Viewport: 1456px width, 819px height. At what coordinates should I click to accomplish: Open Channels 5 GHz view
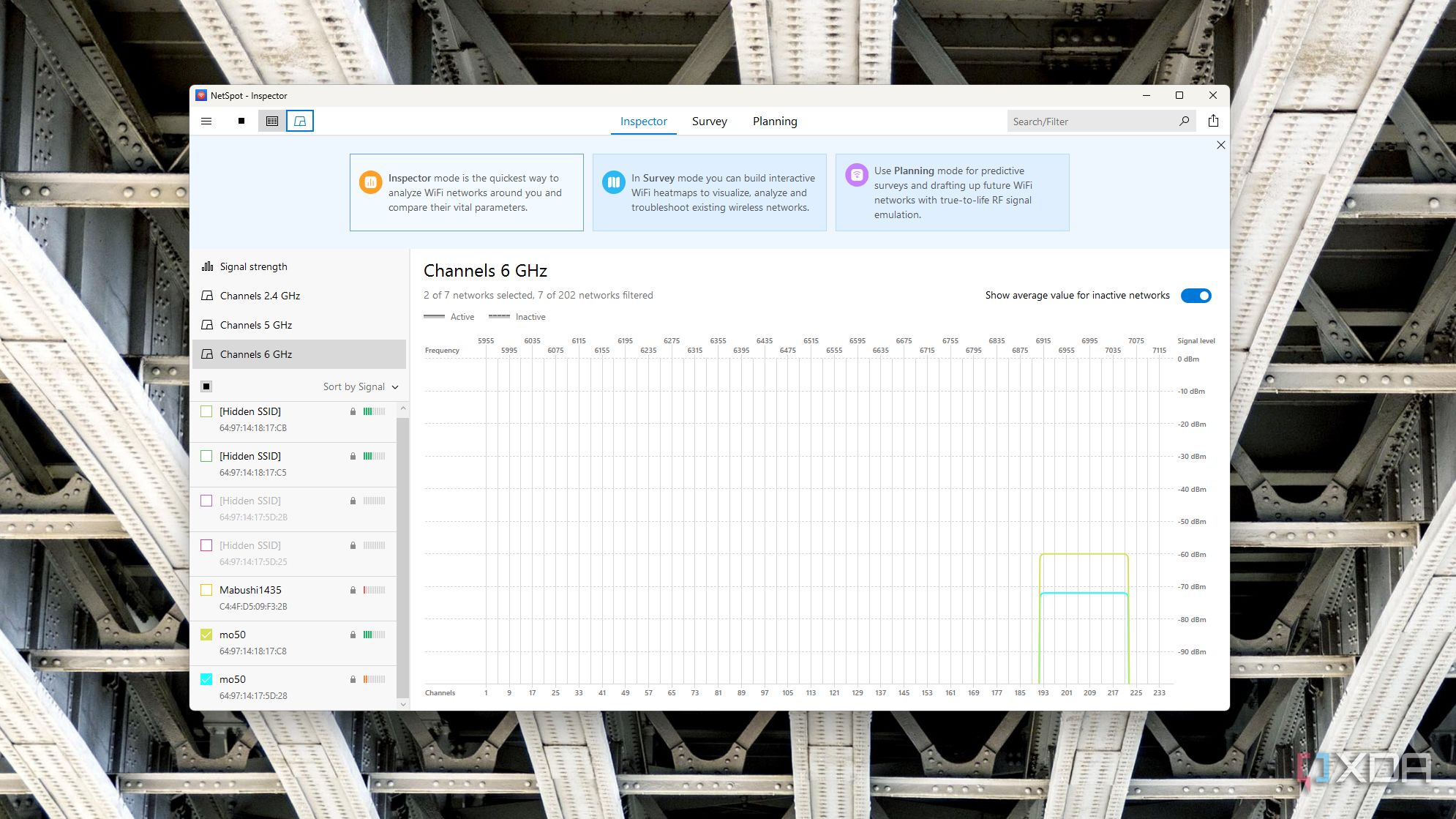(x=299, y=325)
